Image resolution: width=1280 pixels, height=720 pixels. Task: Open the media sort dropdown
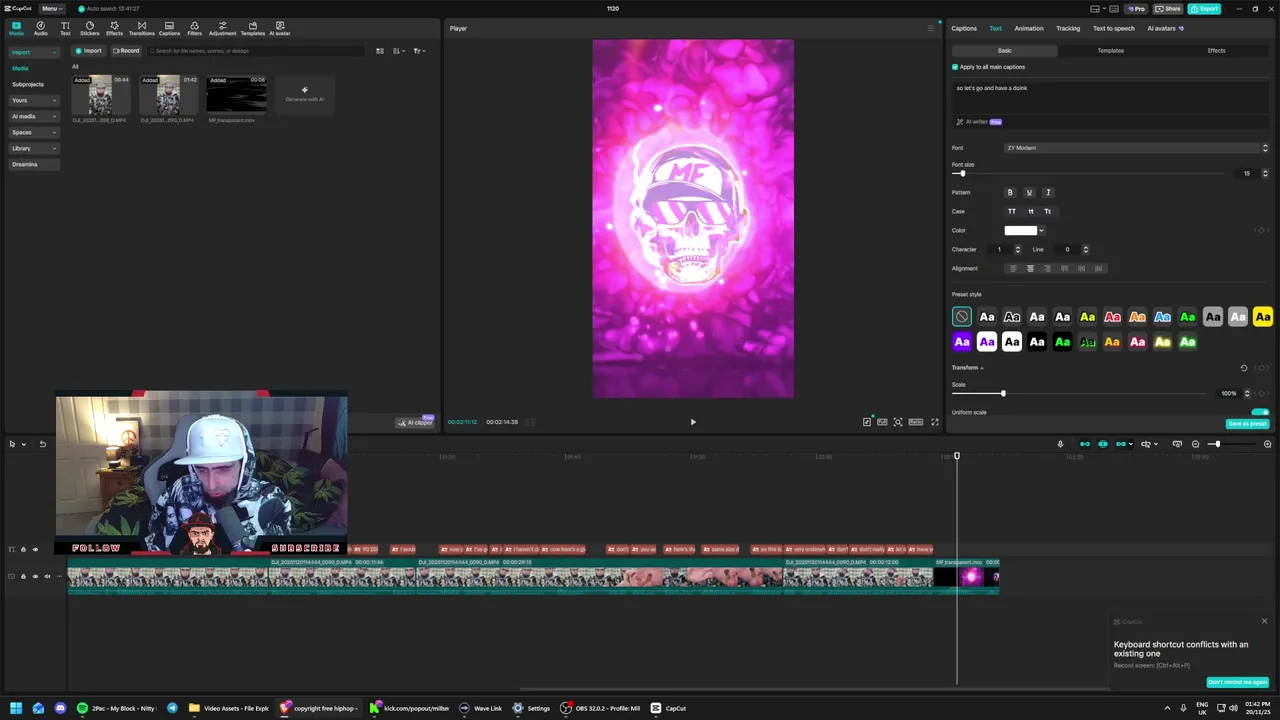click(x=399, y=51)
